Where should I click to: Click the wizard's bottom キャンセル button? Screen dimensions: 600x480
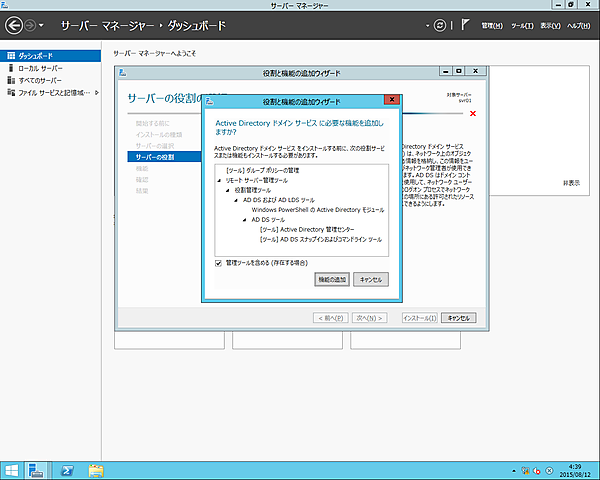coord(459,318)
